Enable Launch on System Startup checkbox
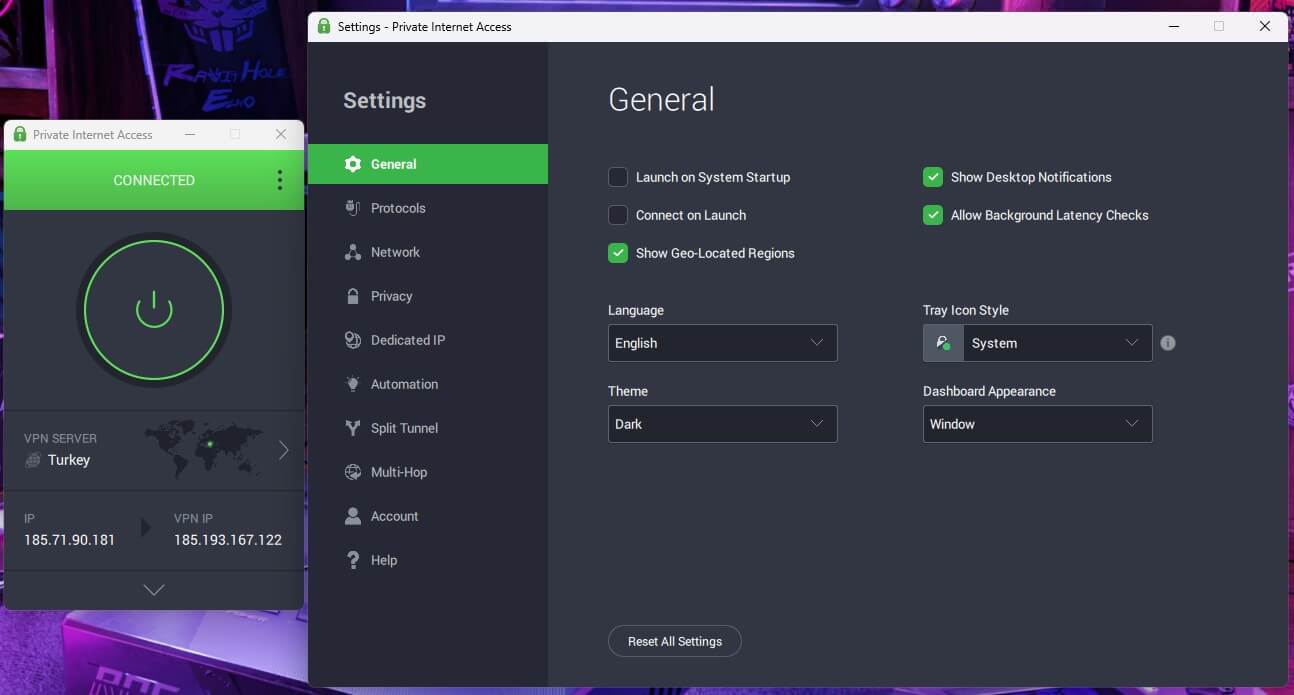The image size is (1294, 695). (618, 177)
